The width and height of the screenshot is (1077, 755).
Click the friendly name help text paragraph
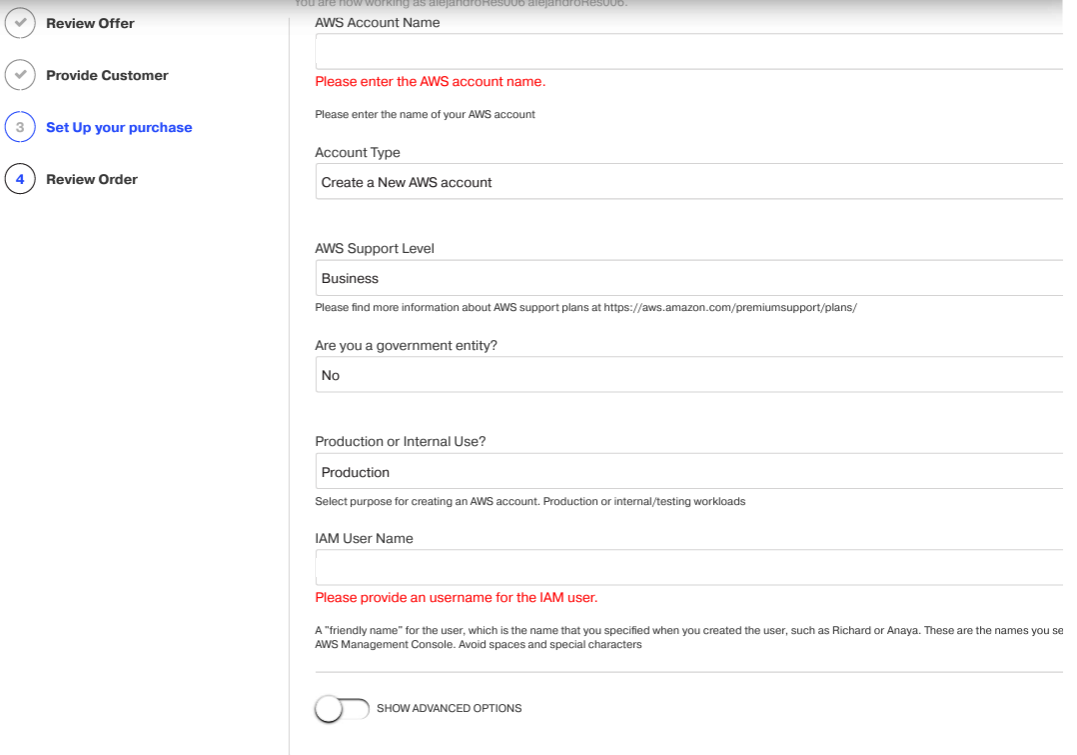pyautogui.click(x=689, y=638)
